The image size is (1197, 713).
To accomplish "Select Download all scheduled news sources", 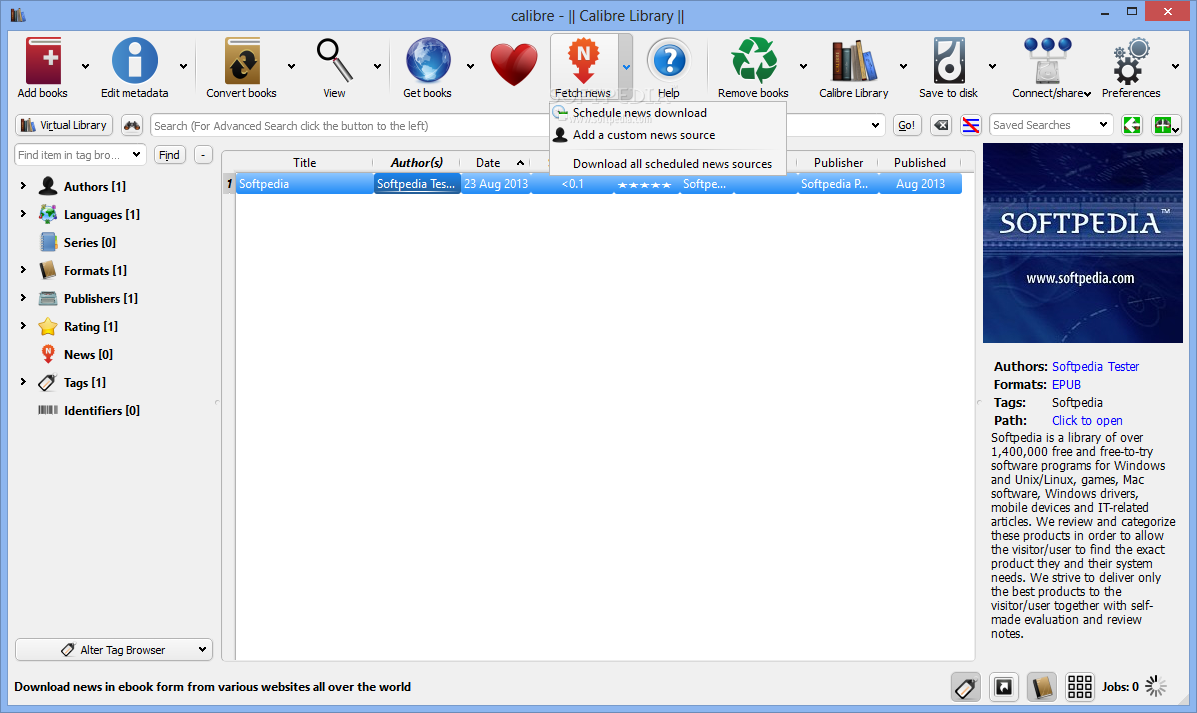I will point(668,163).
